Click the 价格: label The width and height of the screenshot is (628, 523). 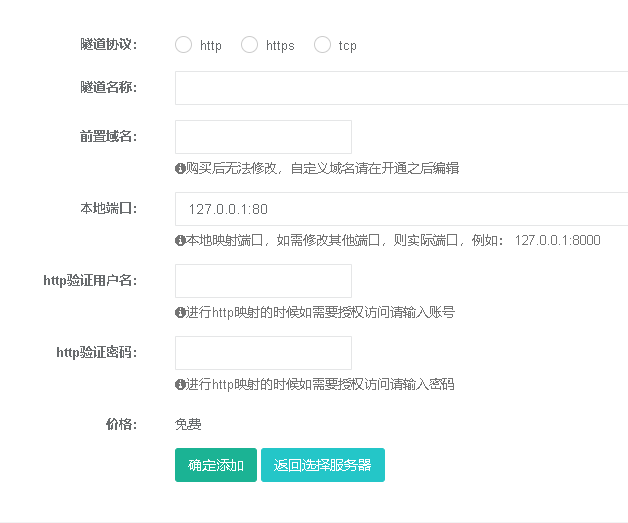(x=121, y=424)
